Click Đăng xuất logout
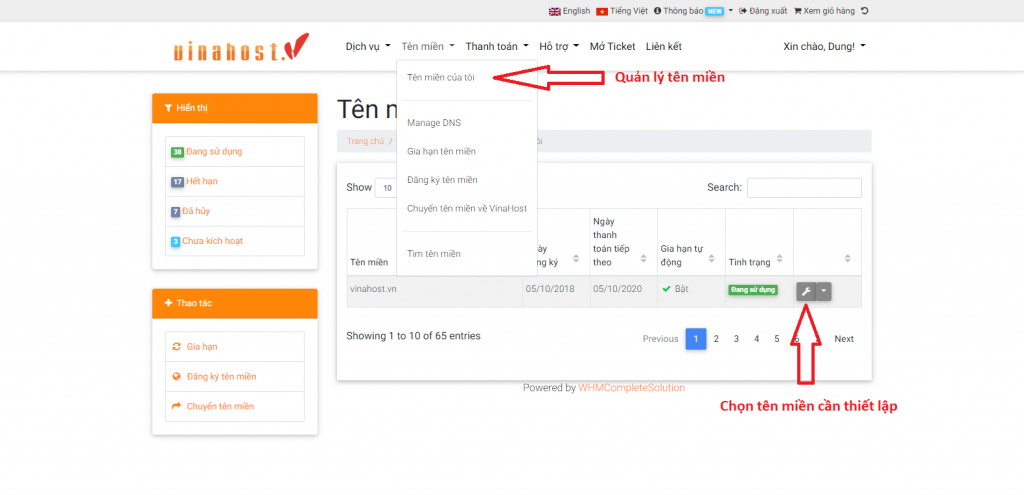This screenshot has width=1024, height=495. (x=763, y=11)
